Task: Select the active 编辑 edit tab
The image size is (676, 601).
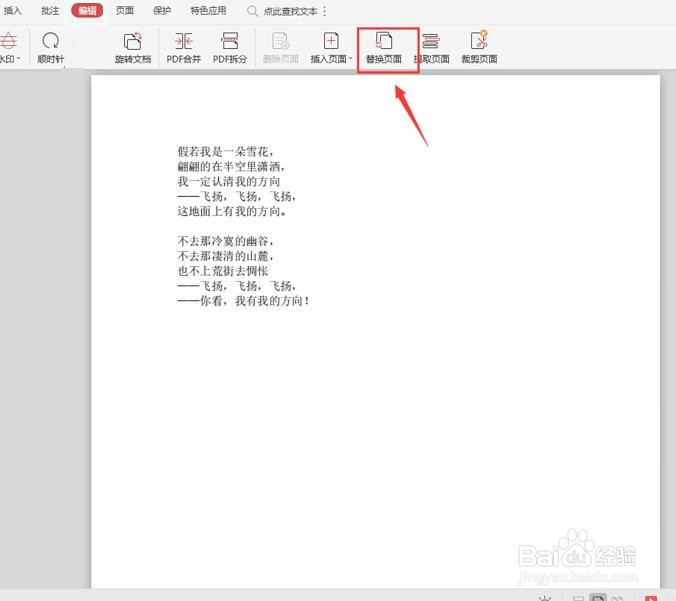Action: pyautogui.click(x=87, y=10)
